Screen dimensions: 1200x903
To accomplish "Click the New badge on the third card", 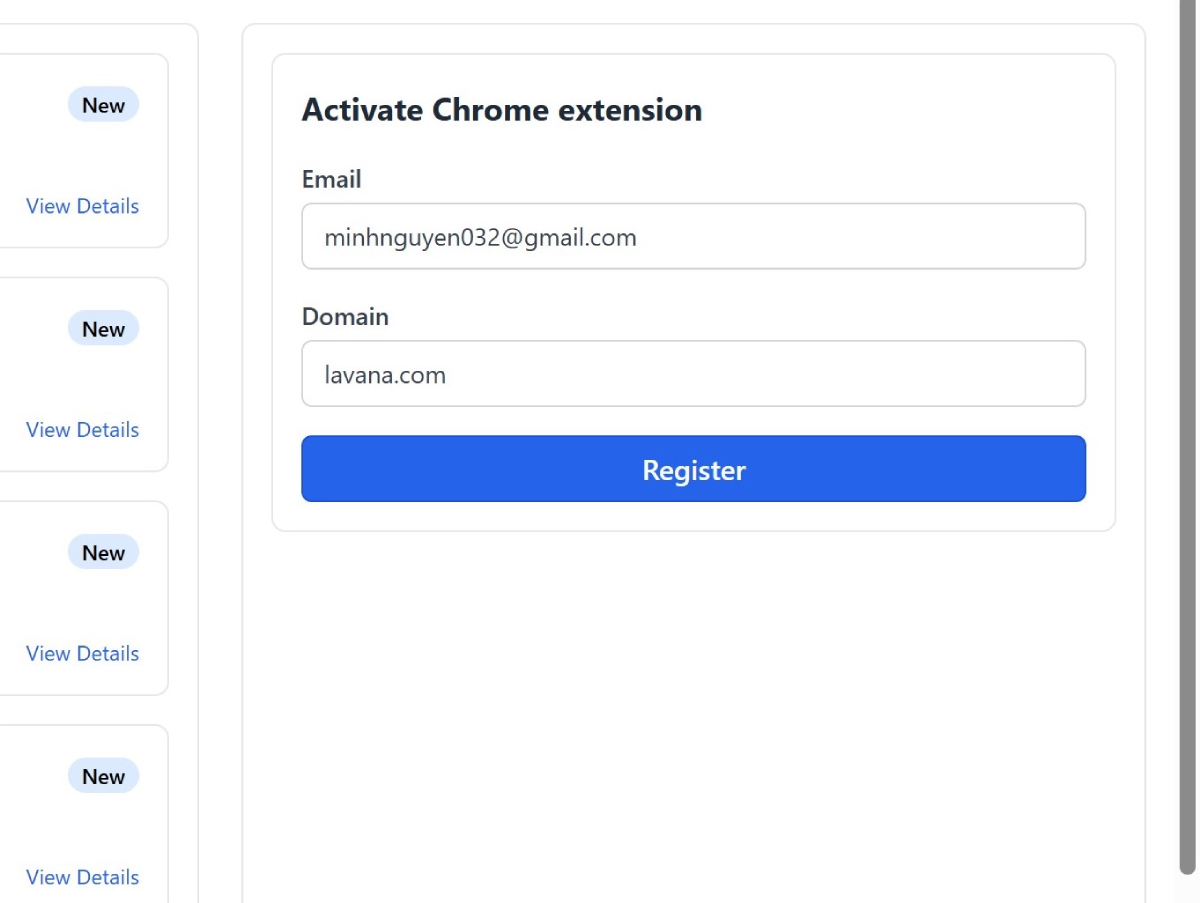I will pos(103,553).
